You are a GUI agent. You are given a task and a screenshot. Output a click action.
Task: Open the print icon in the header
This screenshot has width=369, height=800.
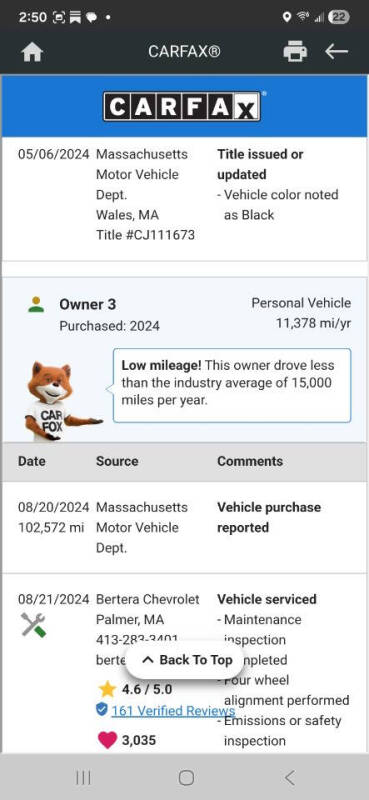[x=295, y=52]
